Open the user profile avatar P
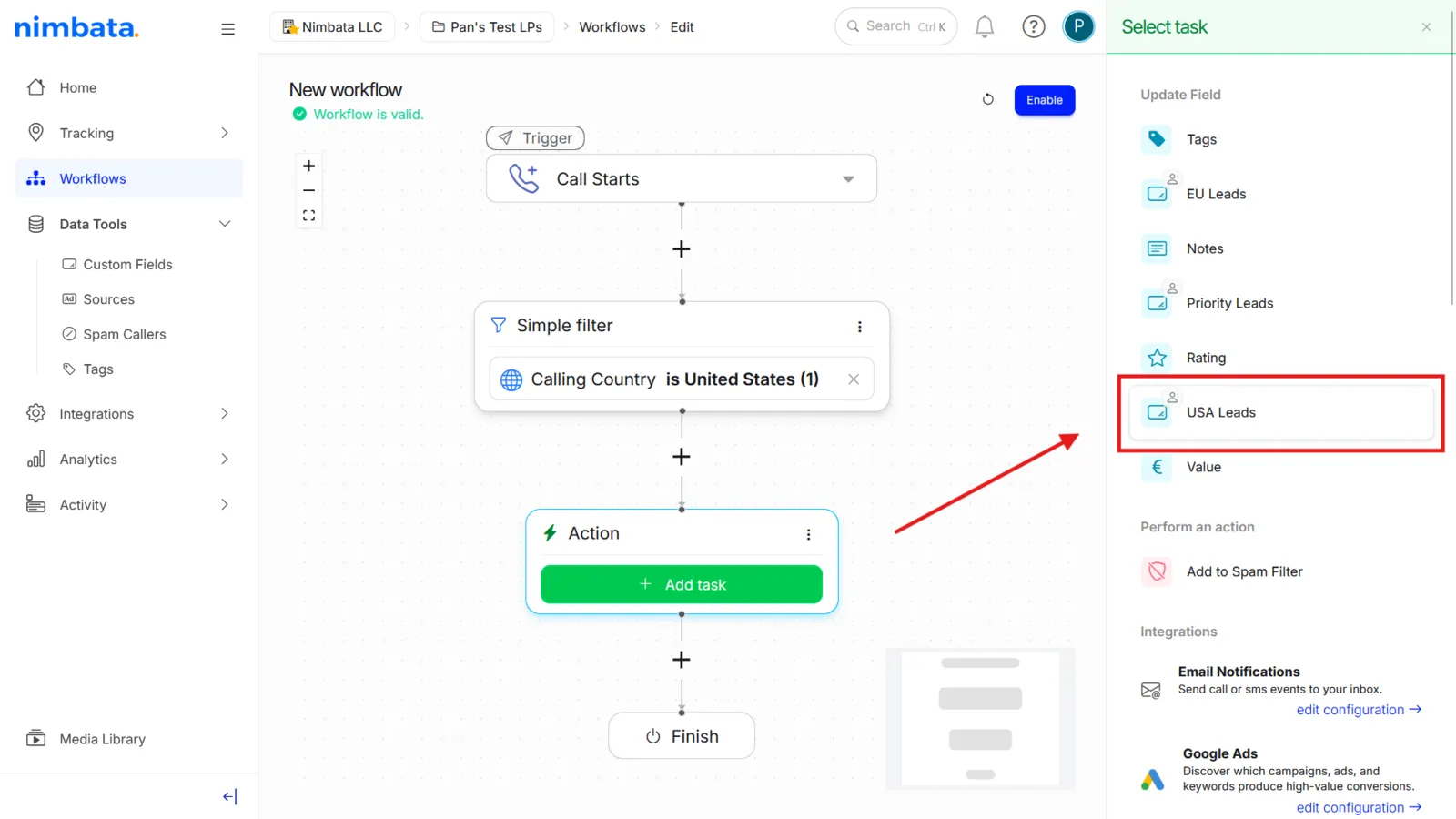 (x=1078, y=27)
